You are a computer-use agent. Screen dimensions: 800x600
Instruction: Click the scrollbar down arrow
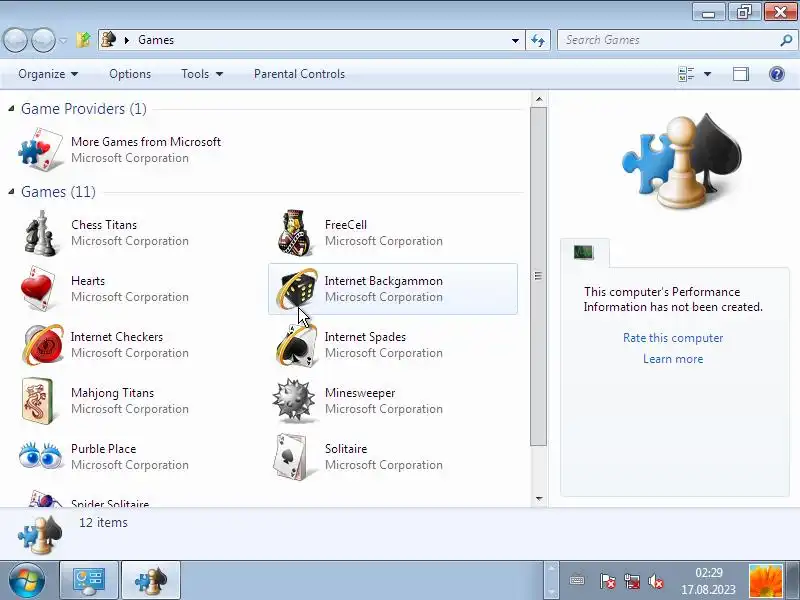[539, 498]
